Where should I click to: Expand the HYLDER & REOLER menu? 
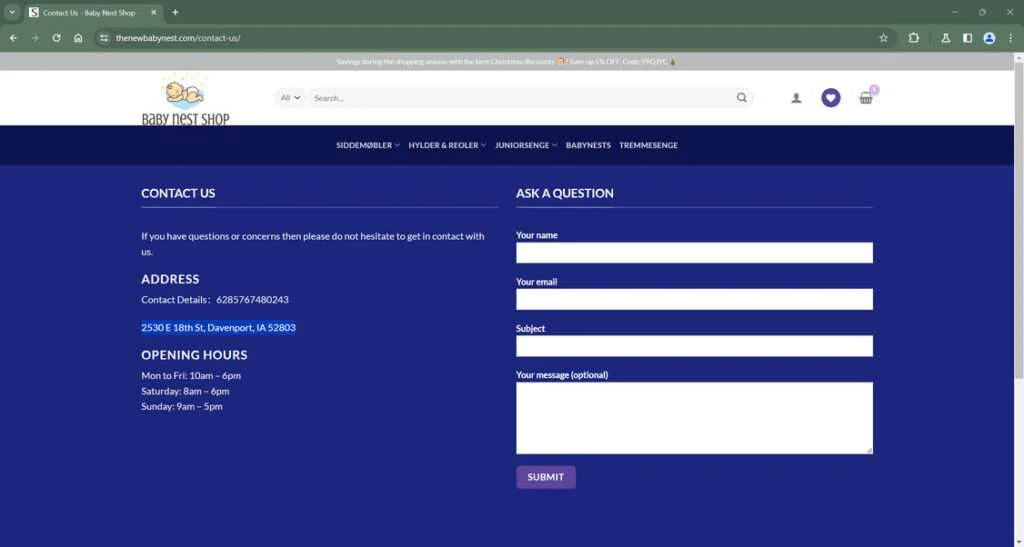point(447,145)
